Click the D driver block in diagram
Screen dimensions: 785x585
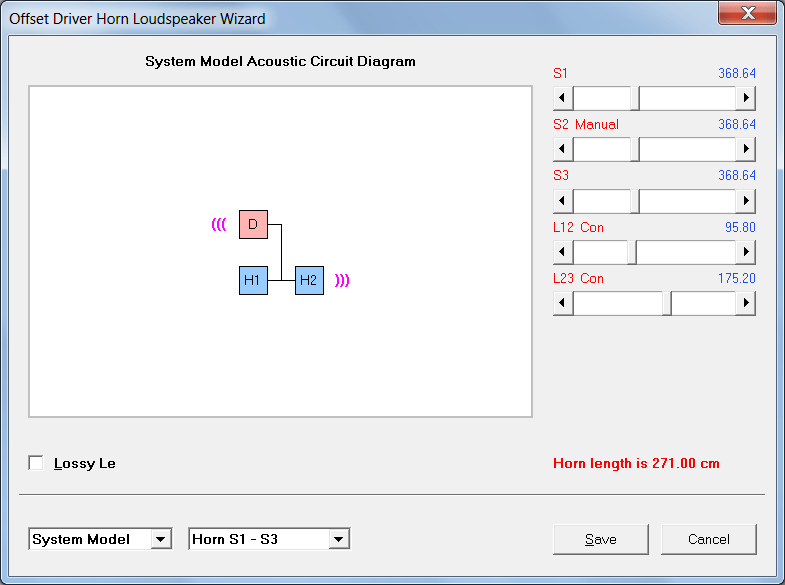[253, 225]
